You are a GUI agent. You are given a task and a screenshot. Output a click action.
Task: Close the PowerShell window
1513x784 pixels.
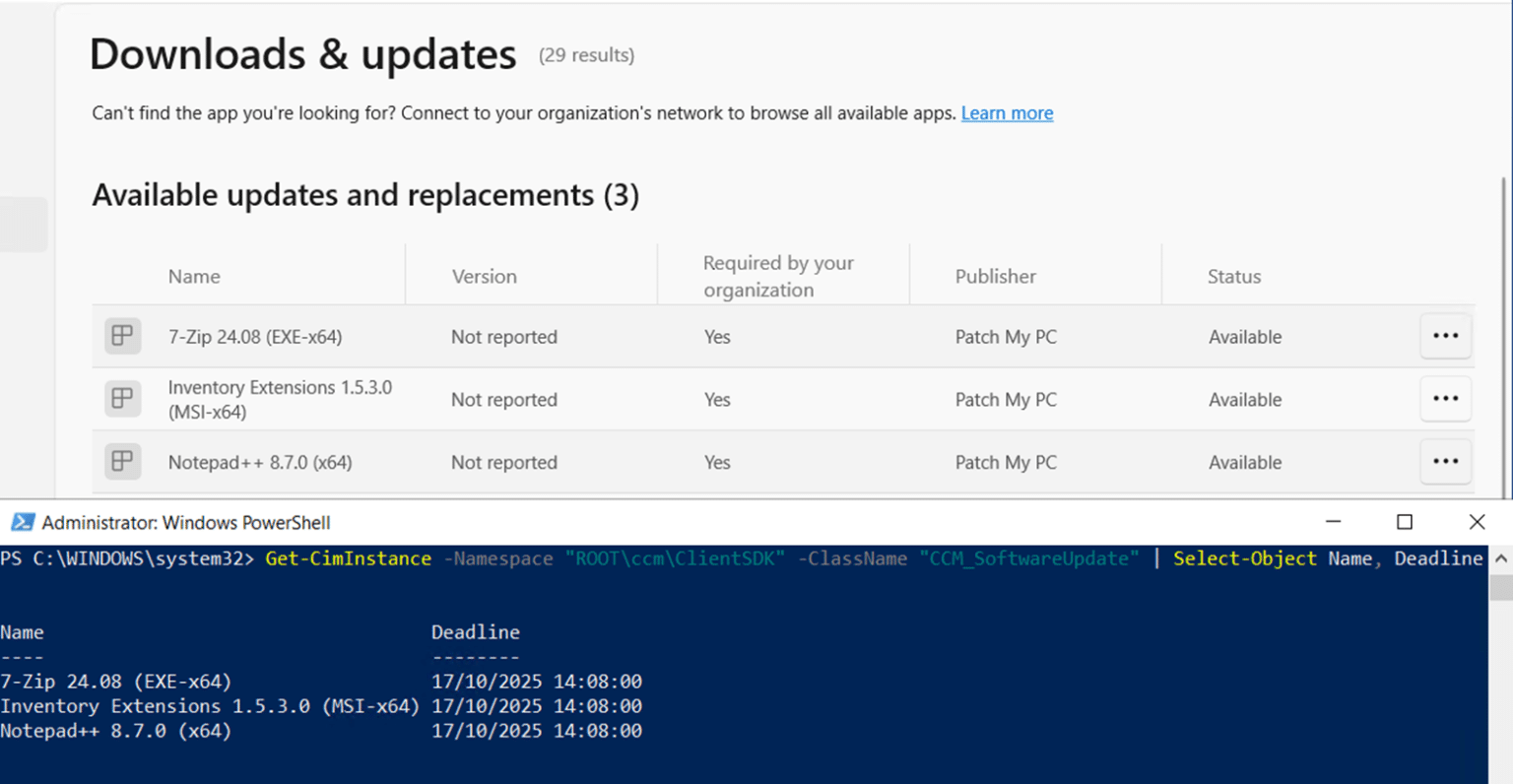coord(1477,522)
